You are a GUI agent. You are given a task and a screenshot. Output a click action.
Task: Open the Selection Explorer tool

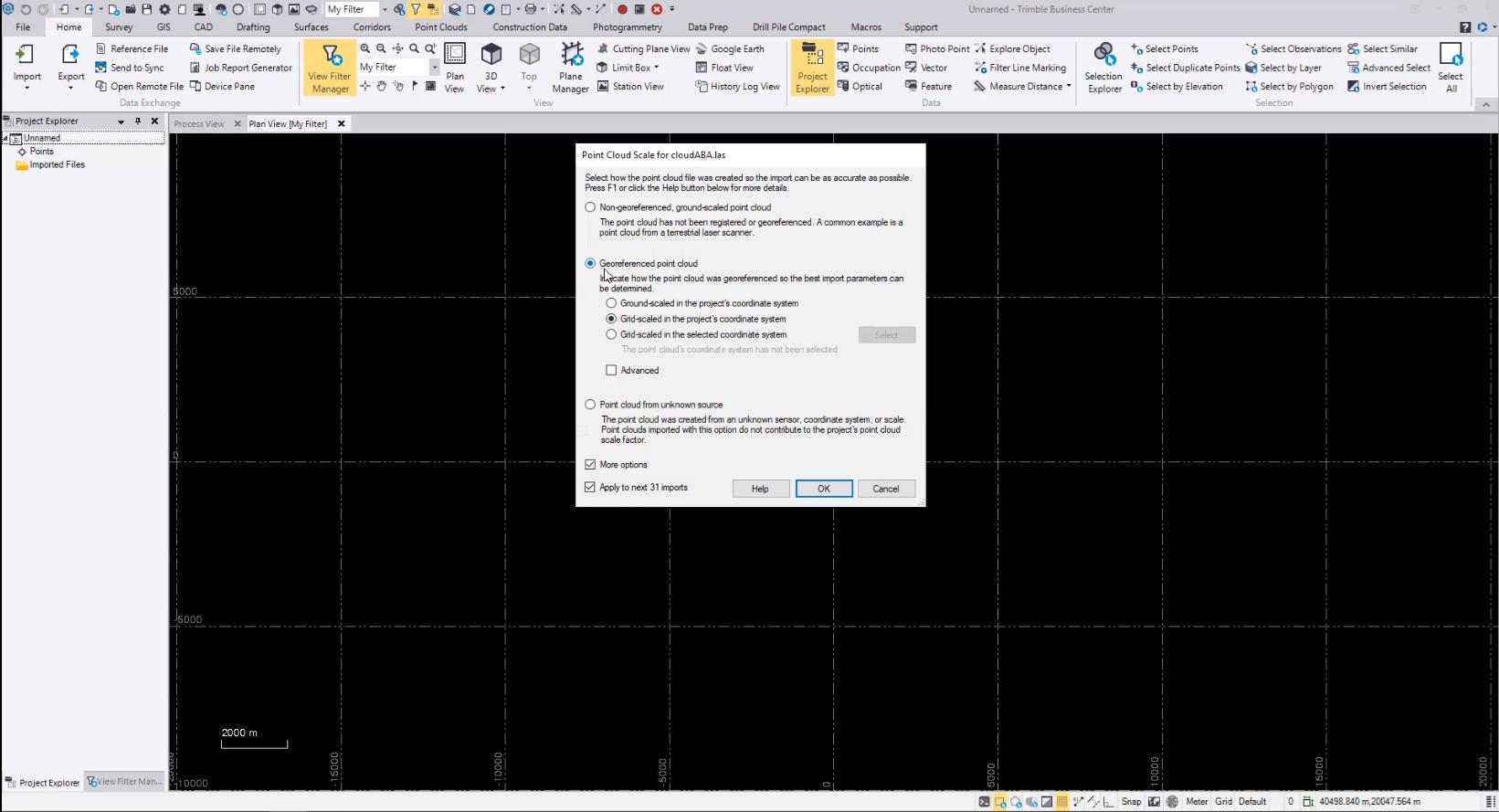click(x=1103, y=69)
